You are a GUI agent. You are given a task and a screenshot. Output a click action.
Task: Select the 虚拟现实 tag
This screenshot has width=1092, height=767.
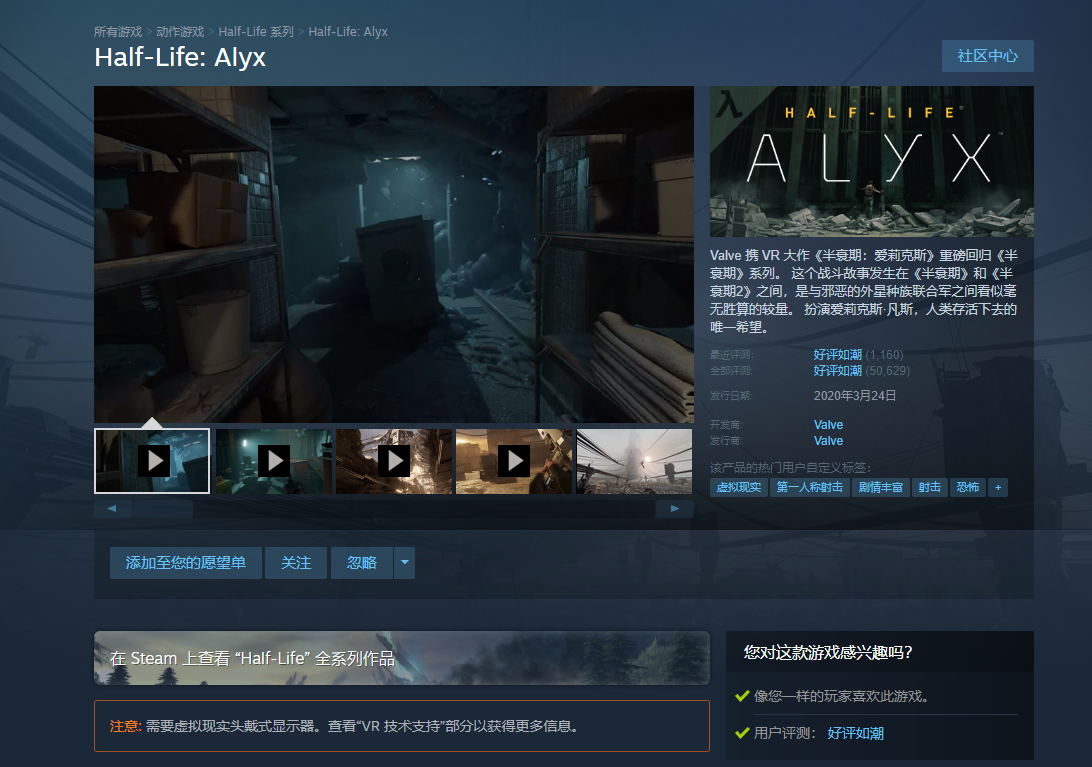point(739,488)
